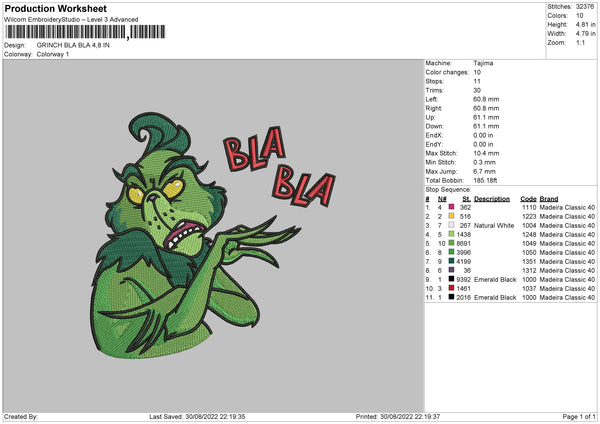Click the 'EndX:' label
This screenshot has width=600, height=424.
(434, 135)
